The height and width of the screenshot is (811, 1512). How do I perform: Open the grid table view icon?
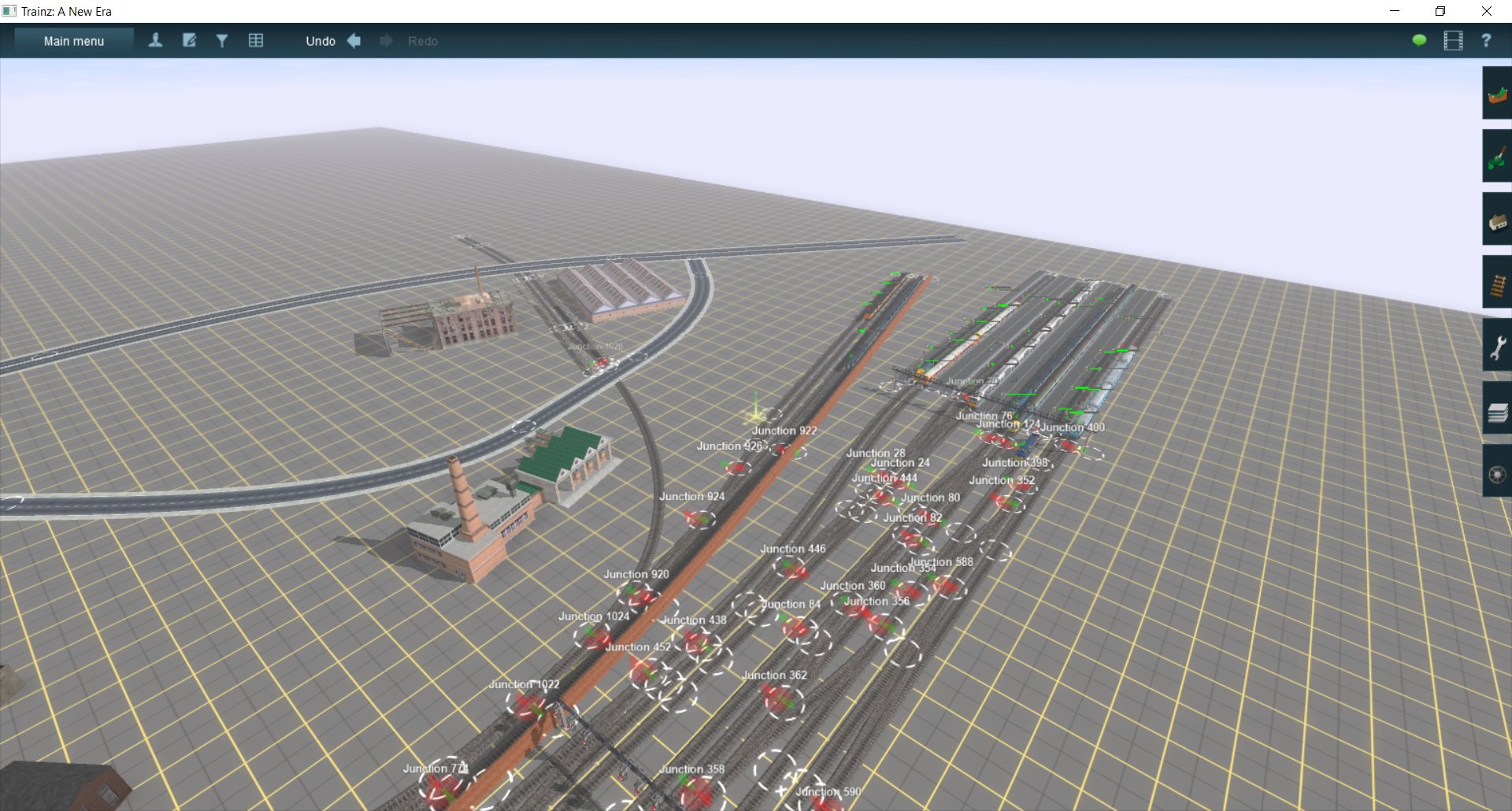[x=256, y=41]
